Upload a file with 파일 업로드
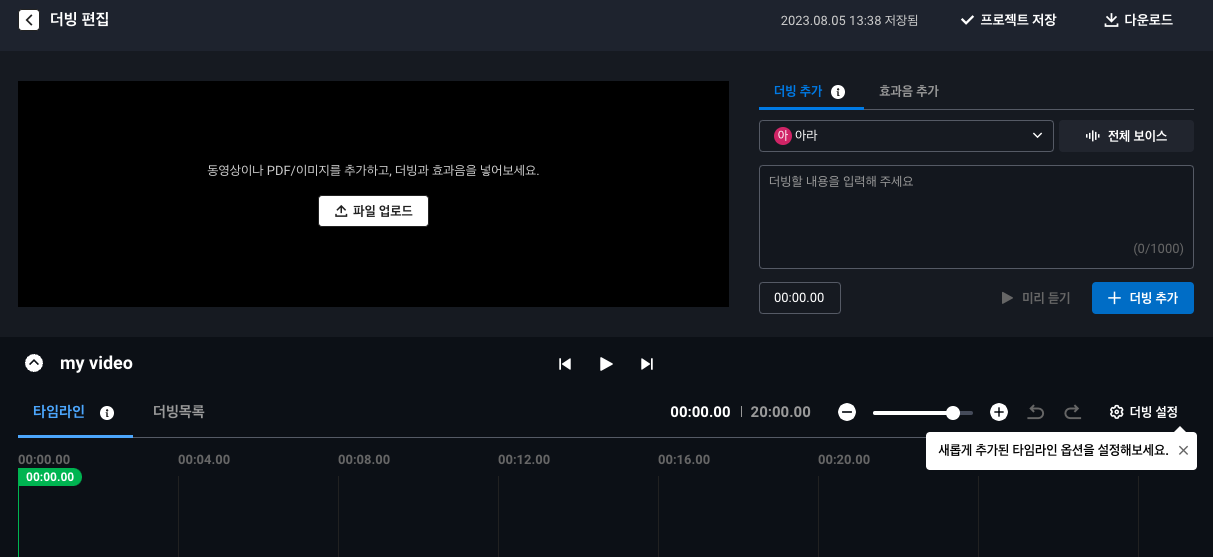1213x557 pixels. 373,211
